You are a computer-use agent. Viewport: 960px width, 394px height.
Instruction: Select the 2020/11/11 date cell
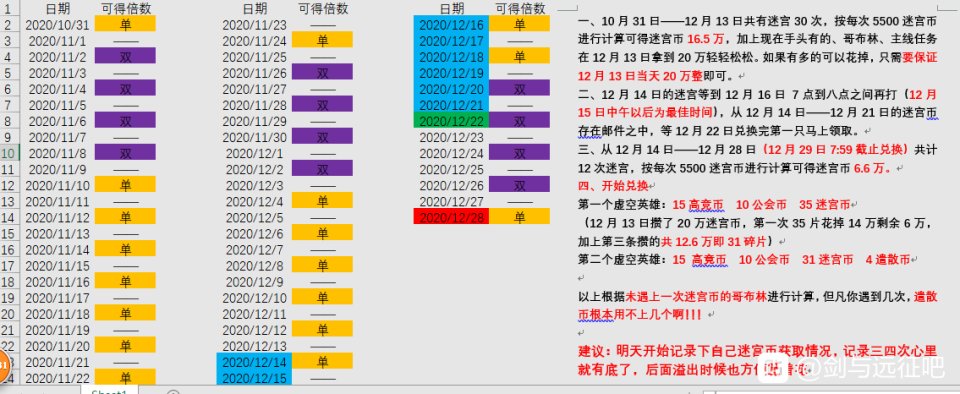[x=58, y=201]
